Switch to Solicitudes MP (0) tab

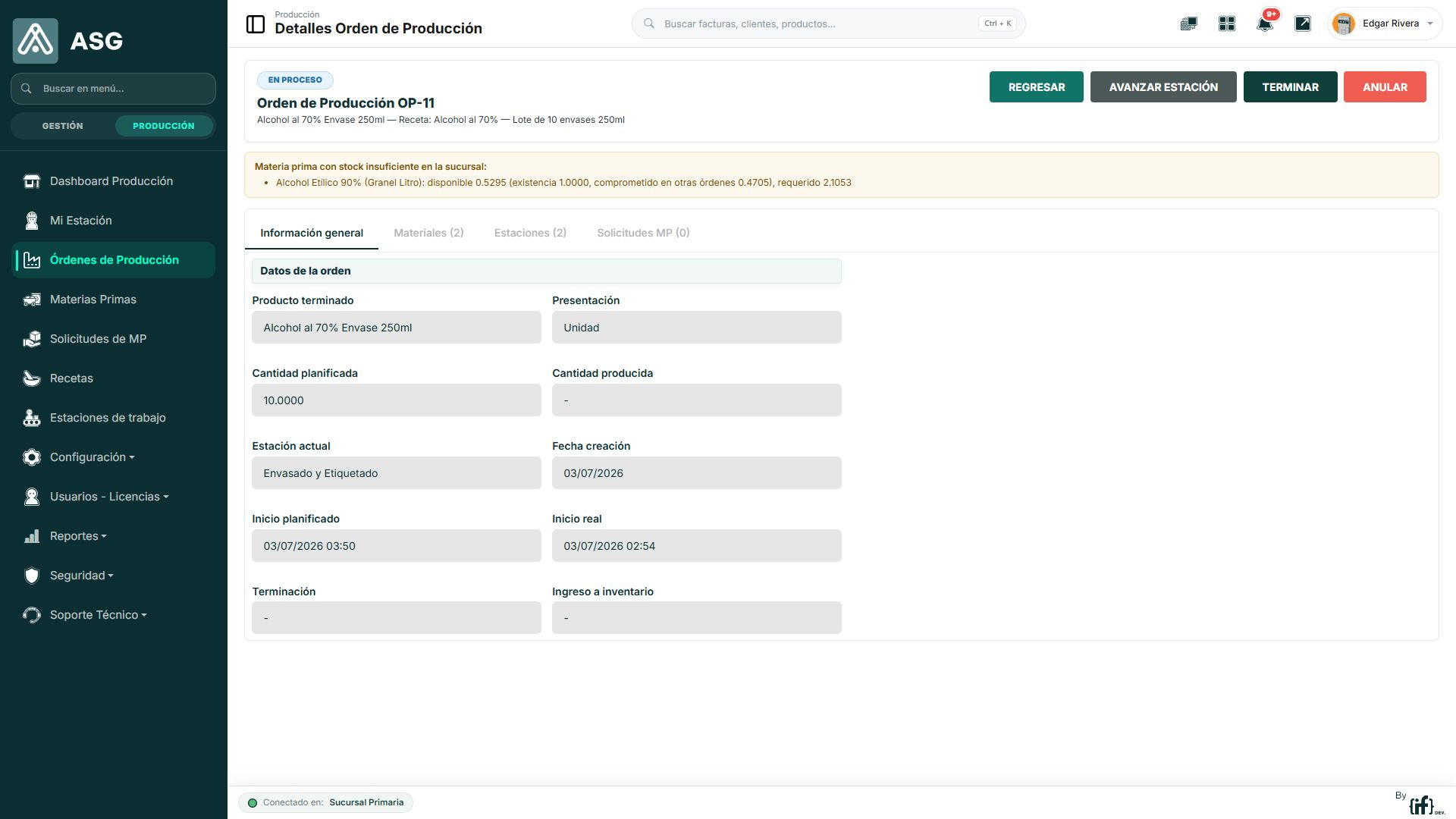click(643, 233)
